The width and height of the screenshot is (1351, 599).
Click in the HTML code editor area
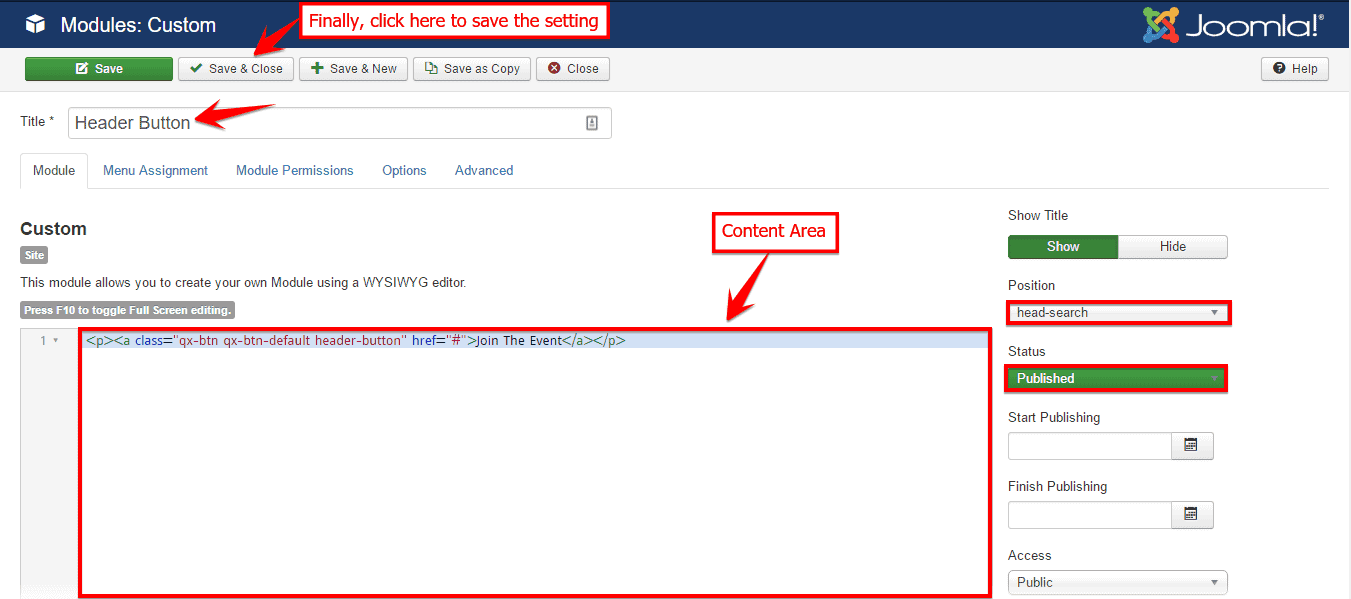coord(533,460)
